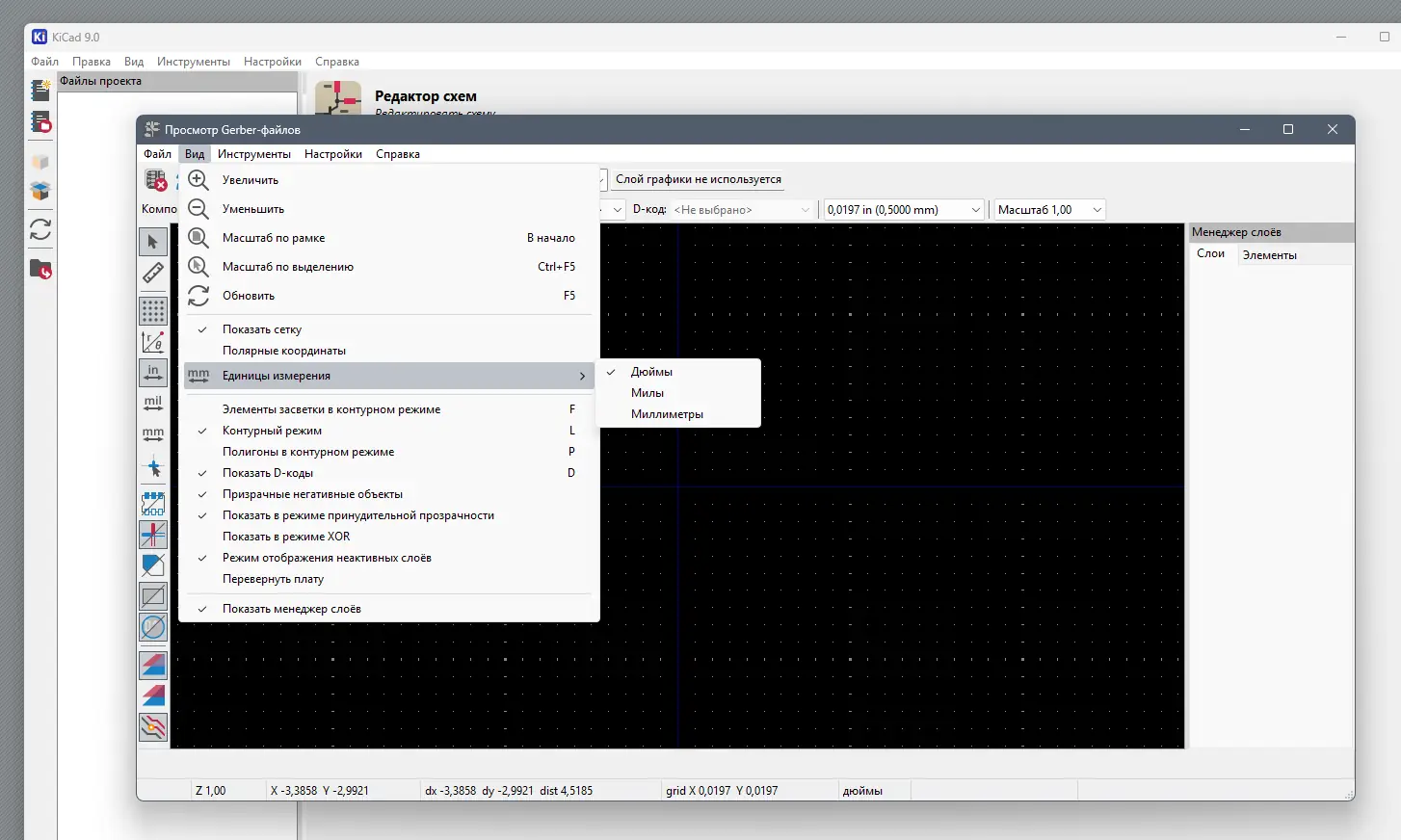Open the 'Инструменты' menu in Gerber viewer

(254, 154)
